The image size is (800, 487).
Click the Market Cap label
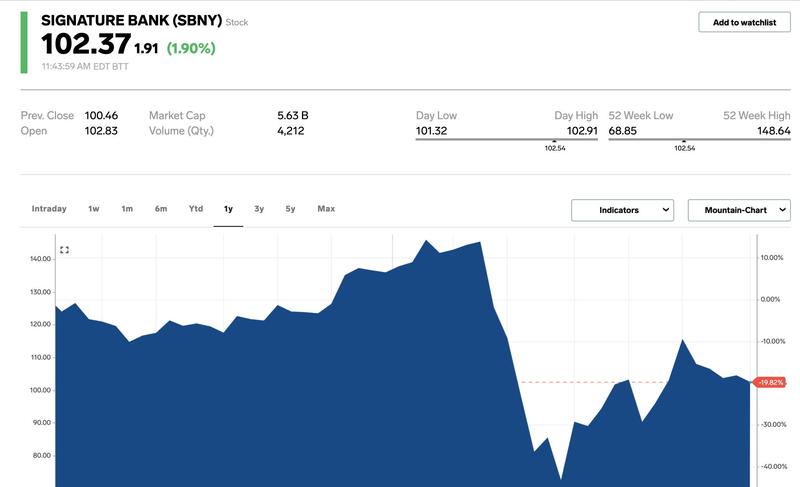tap(177, 116)
